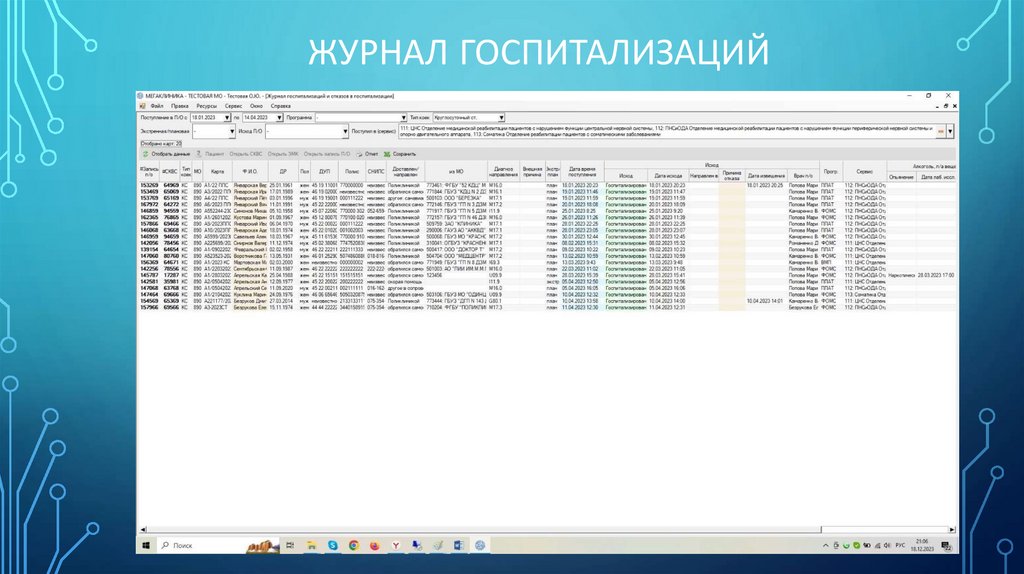Expand the Программа dropdown

point(403,118)
